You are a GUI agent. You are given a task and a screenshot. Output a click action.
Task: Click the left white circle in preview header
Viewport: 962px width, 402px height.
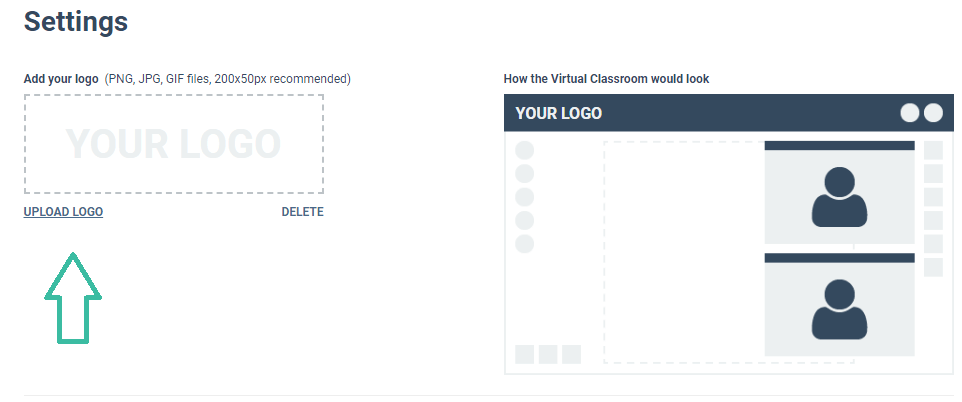pyautogui.click(x=910, y=113)
